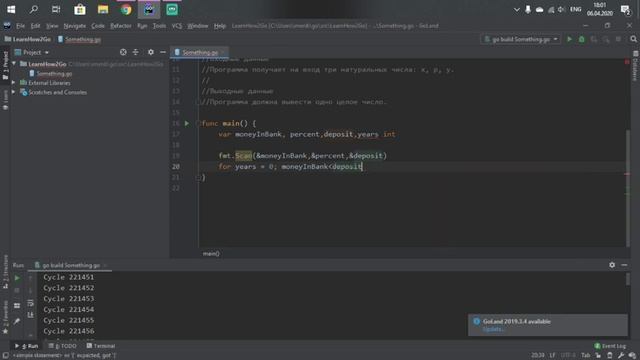
Task: Open Search Everywhere magnifier icon
Action: (x=633, y=39)
